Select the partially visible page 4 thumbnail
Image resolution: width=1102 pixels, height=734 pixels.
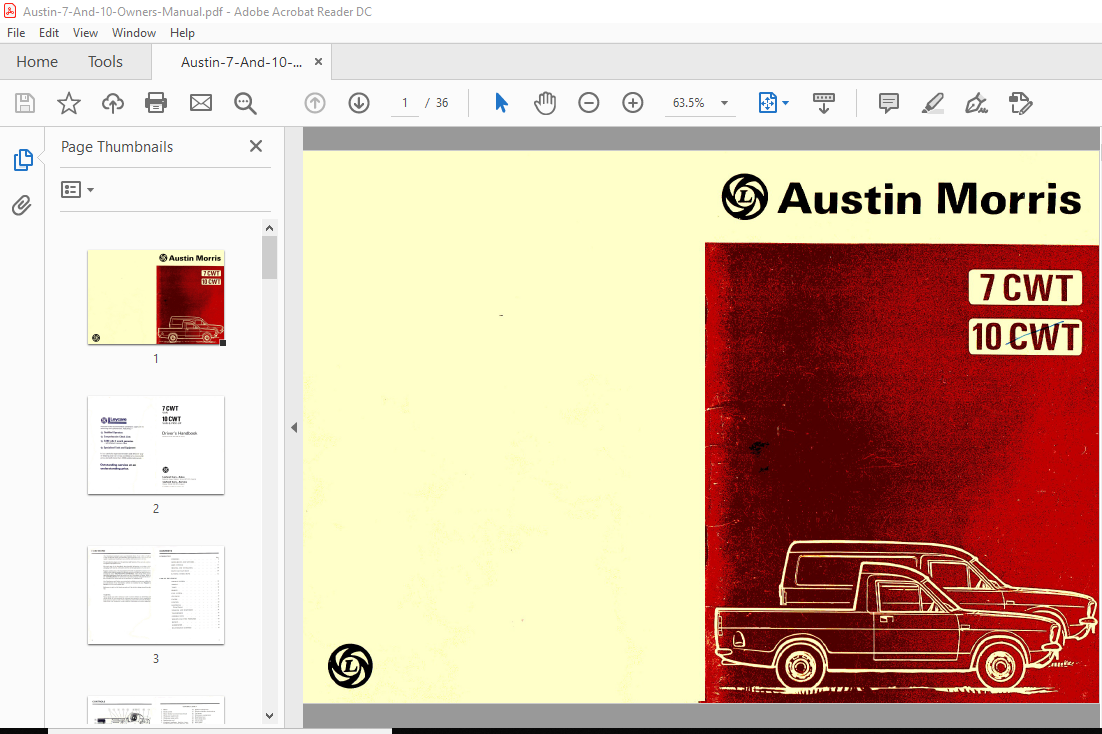[x=156, y=710]
